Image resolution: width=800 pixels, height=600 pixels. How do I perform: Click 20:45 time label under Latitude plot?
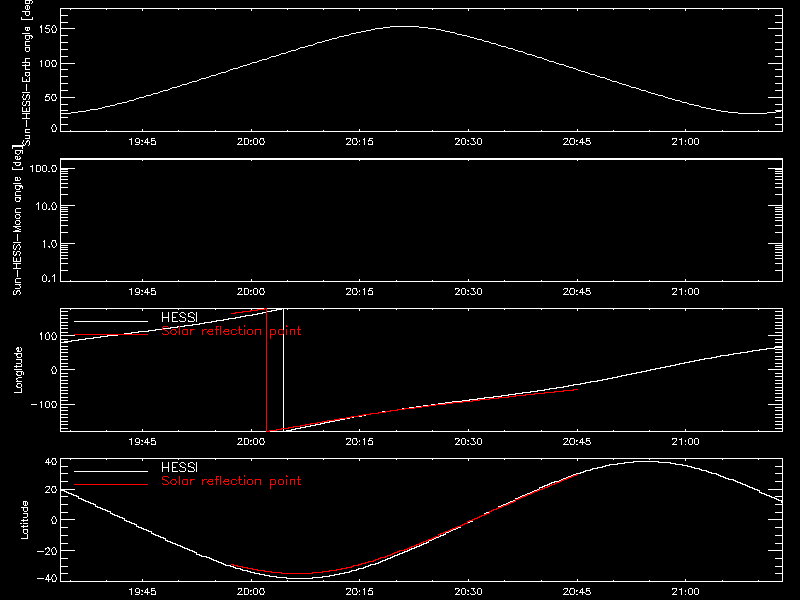point(577,591)
